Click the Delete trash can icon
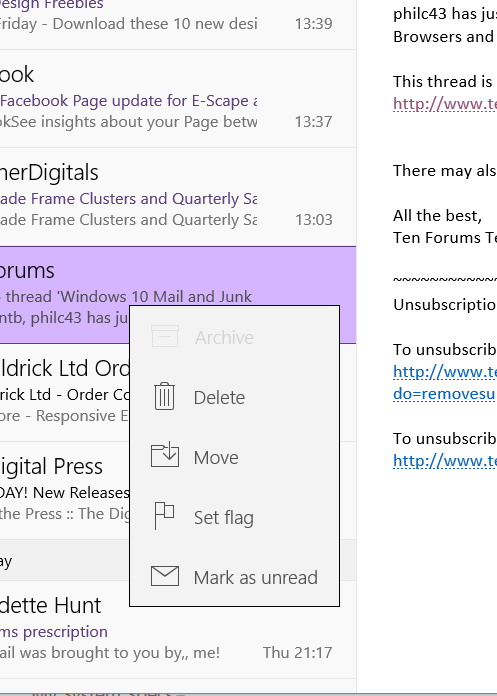Viewport: 497px width, 696px height. 165,396
